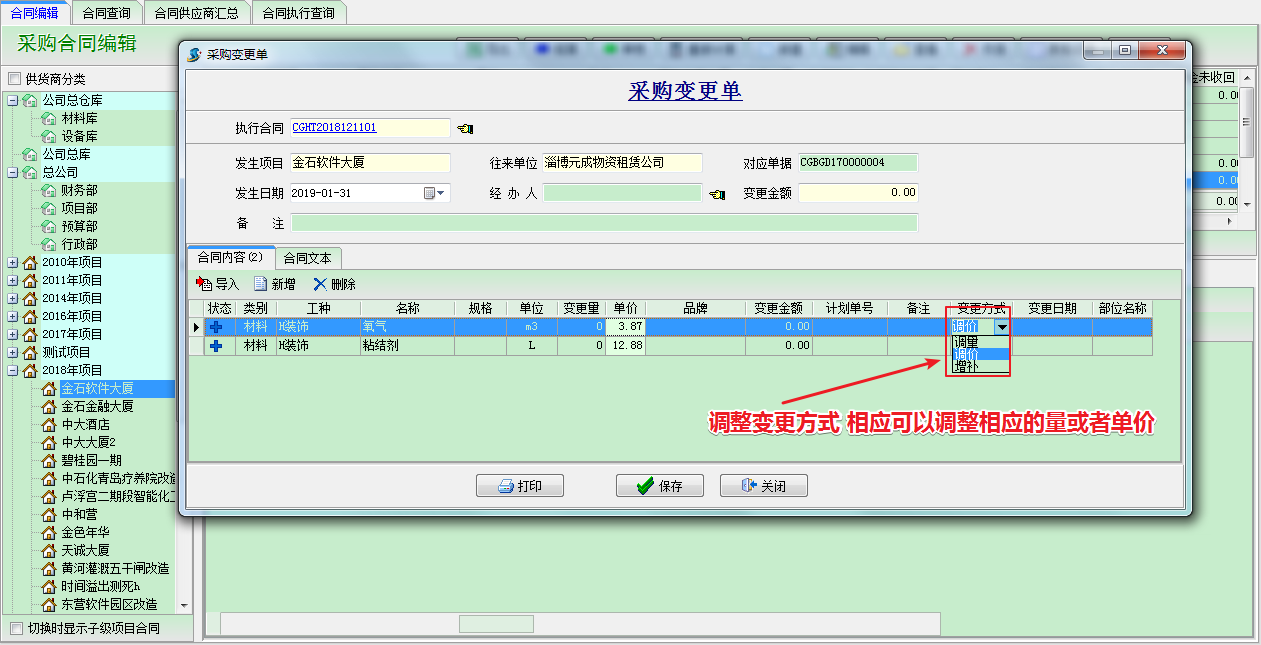
Task: Click the 单价 cell showing 3.87
Action: [626, 327]
